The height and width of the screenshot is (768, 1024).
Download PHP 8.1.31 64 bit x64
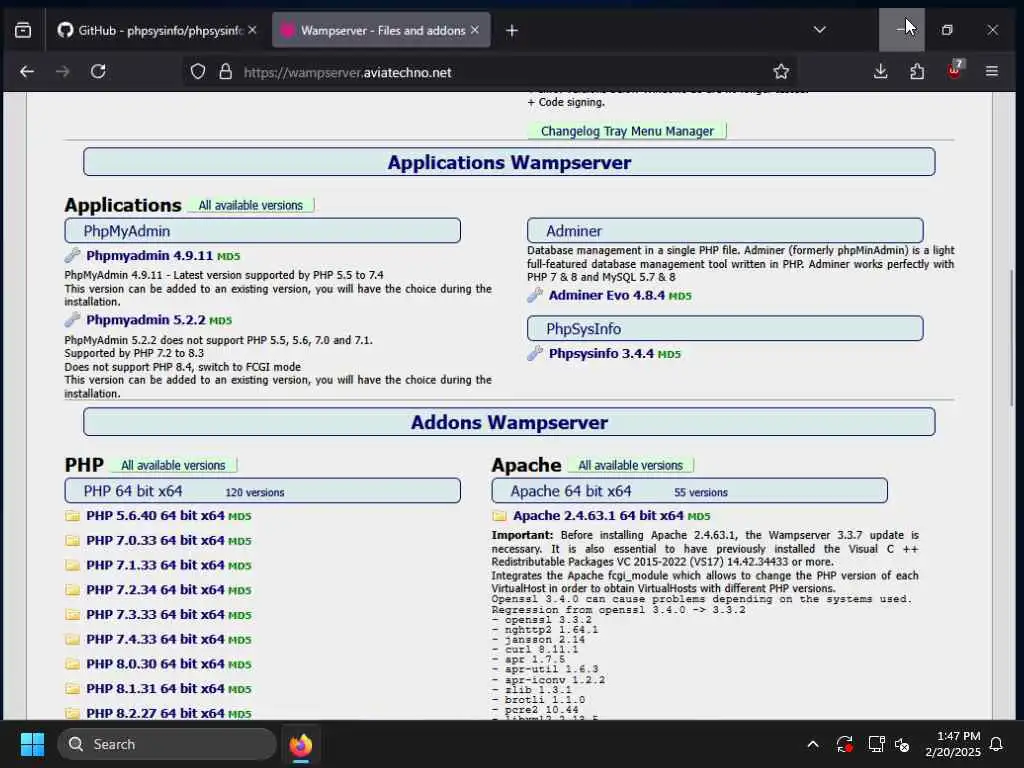[x=155, y=688]
